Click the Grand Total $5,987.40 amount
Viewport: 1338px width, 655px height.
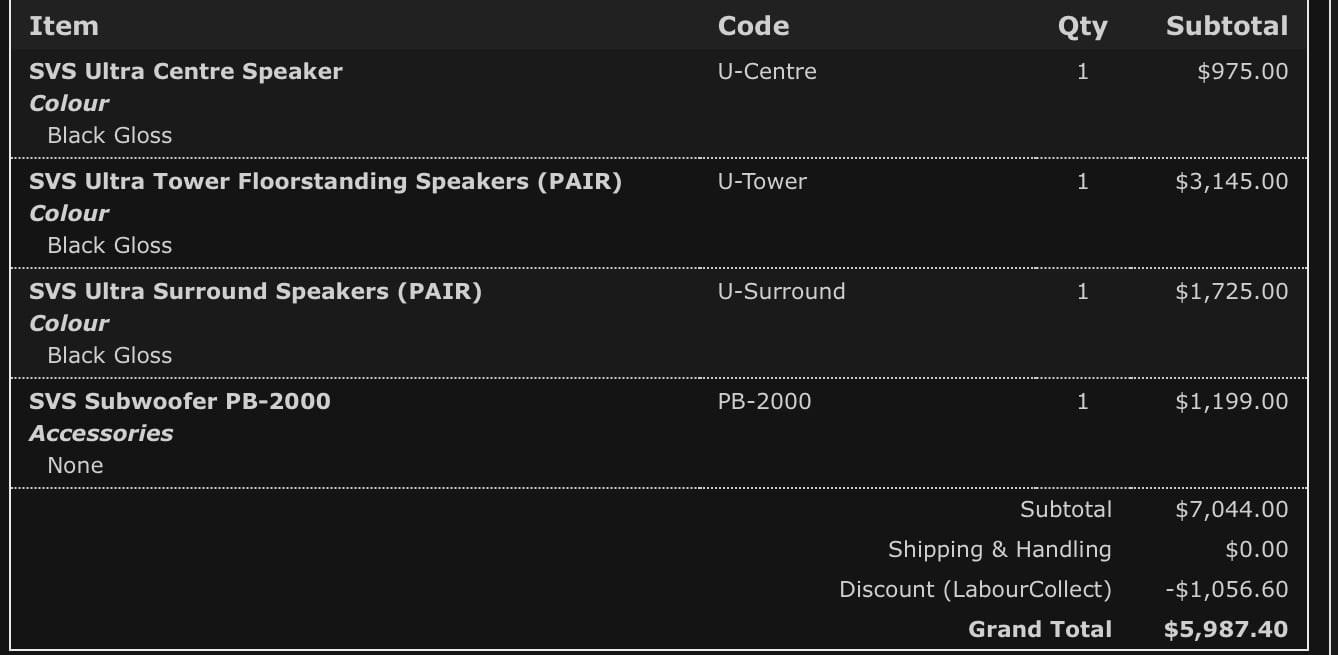coord(1226,629)
